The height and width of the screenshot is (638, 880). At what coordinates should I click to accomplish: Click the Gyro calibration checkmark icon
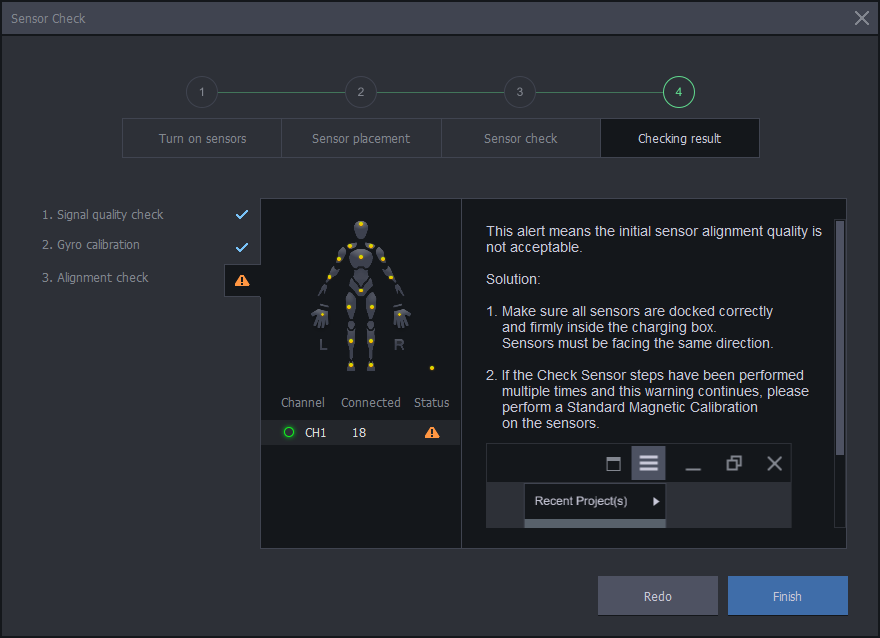coord(242,247)
